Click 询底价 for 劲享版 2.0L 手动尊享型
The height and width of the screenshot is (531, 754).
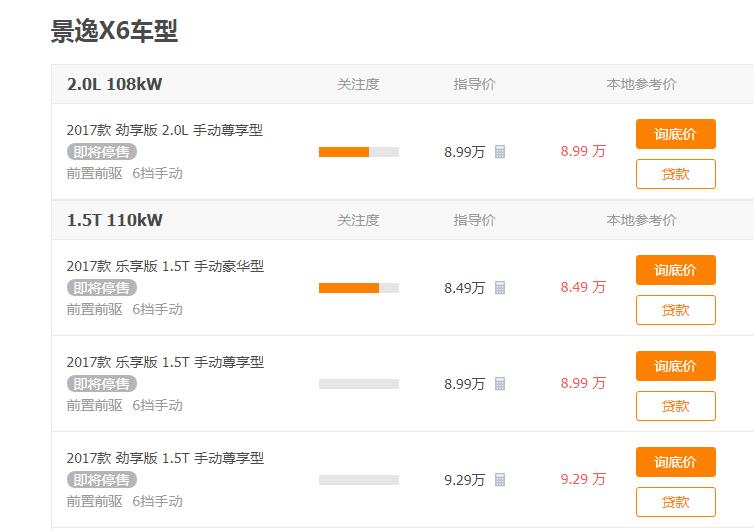[x=676, y=134]
